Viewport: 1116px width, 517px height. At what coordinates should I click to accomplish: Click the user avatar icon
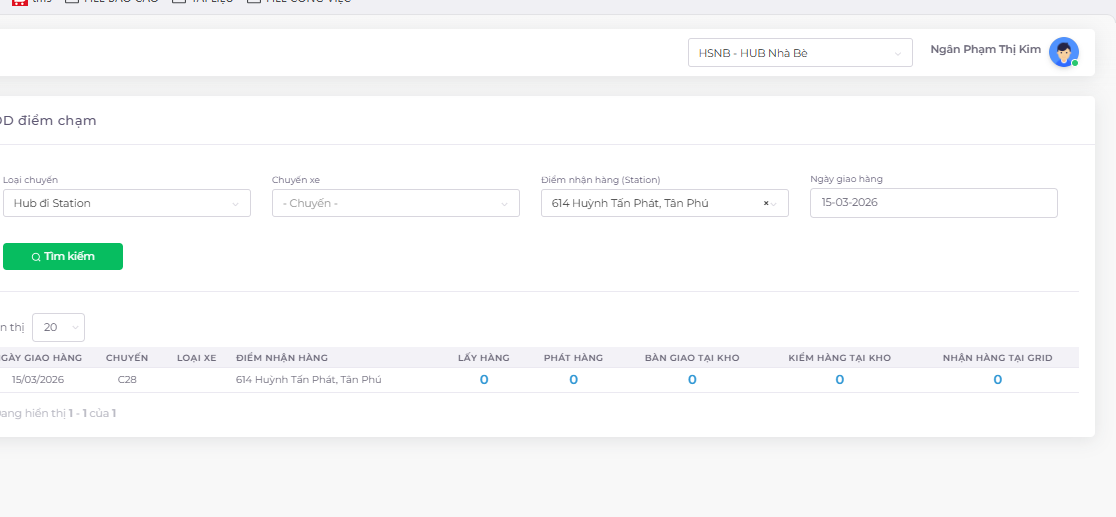click(1063, 52)
